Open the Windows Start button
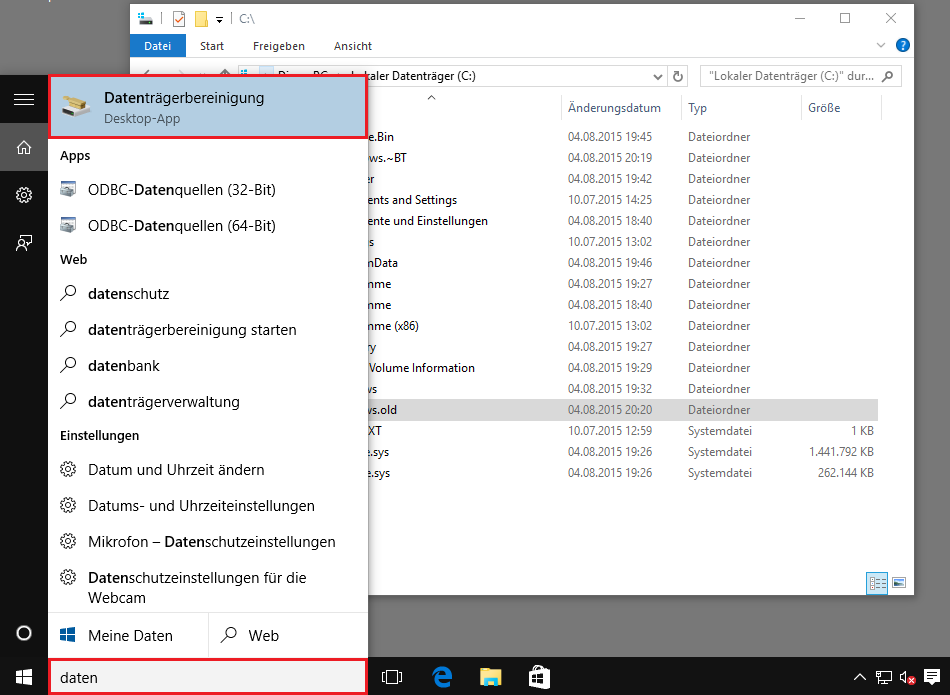This screenshot has height=695, width=950. (x=24, y=677)
